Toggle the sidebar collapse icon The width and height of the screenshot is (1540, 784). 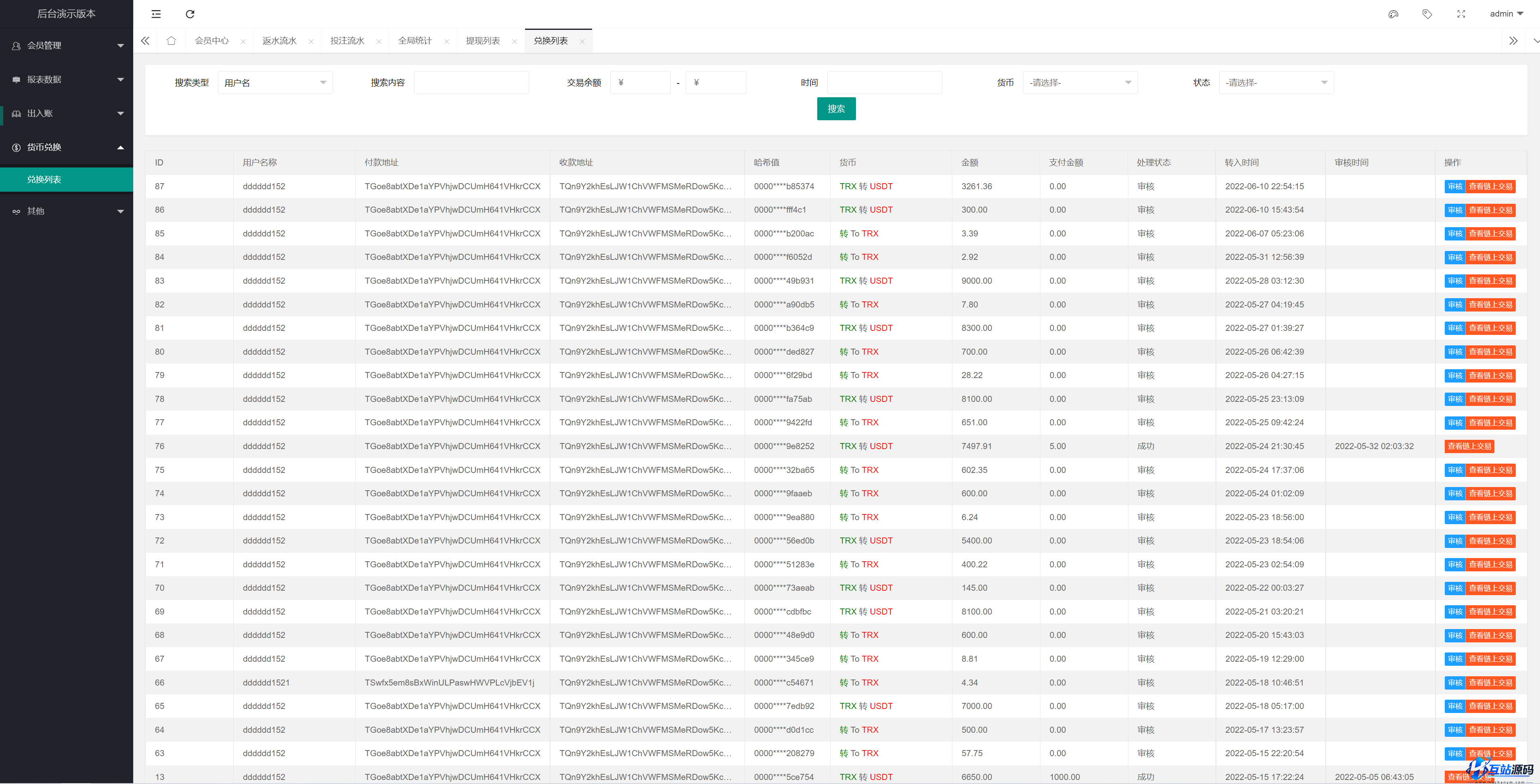tap(156, 14)
